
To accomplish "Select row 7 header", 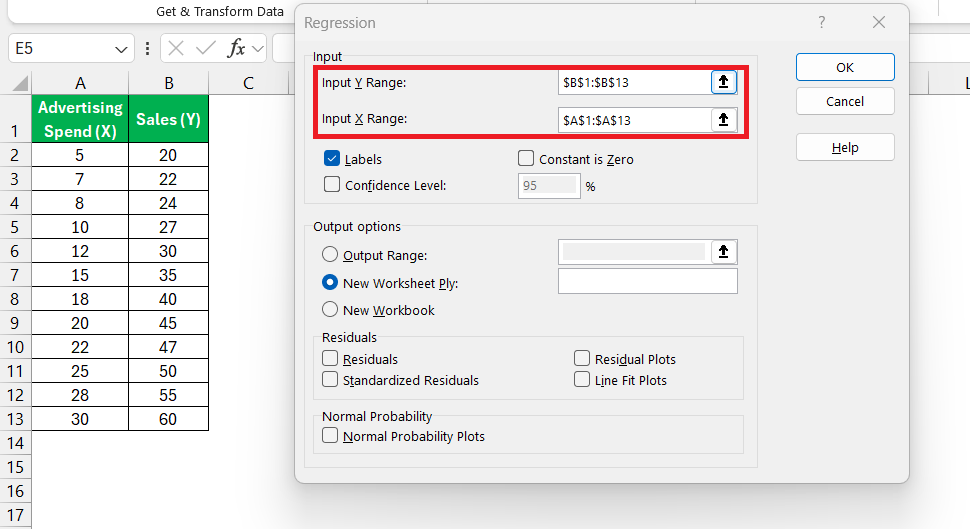I will [x=15, y=275].
